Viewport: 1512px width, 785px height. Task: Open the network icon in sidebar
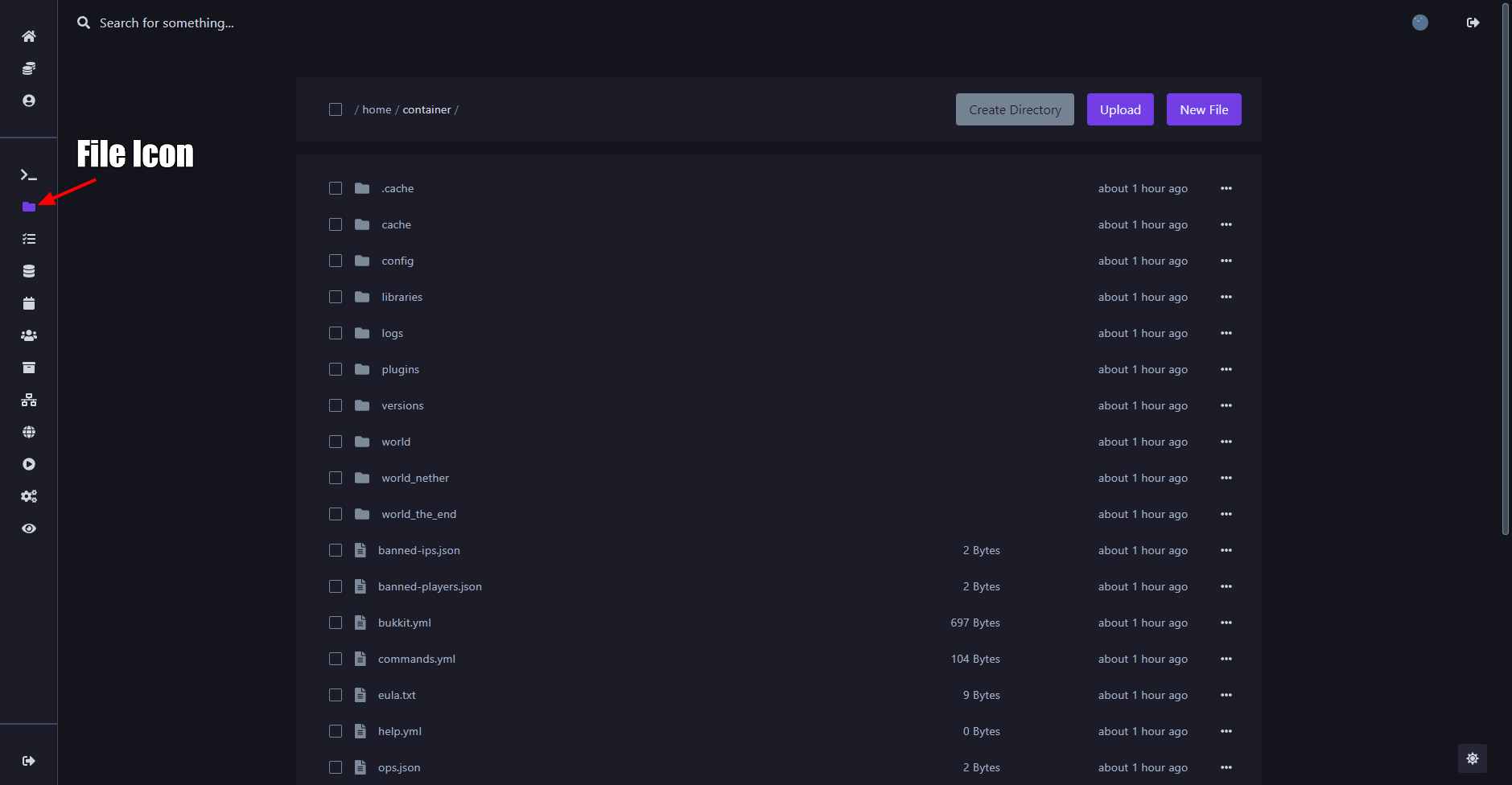click(29, 400)
